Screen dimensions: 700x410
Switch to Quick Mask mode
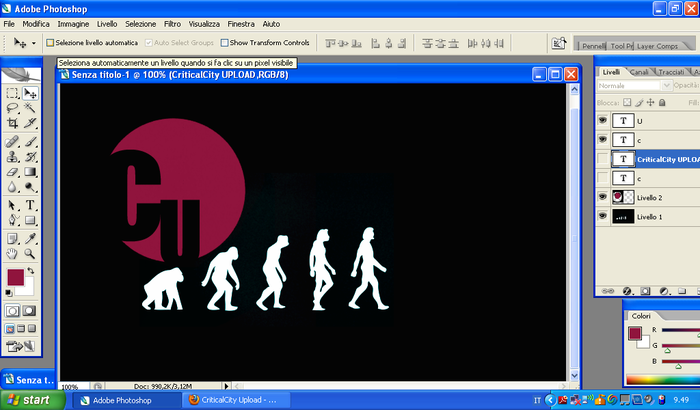pyautogui.click(x=29, y=311)
